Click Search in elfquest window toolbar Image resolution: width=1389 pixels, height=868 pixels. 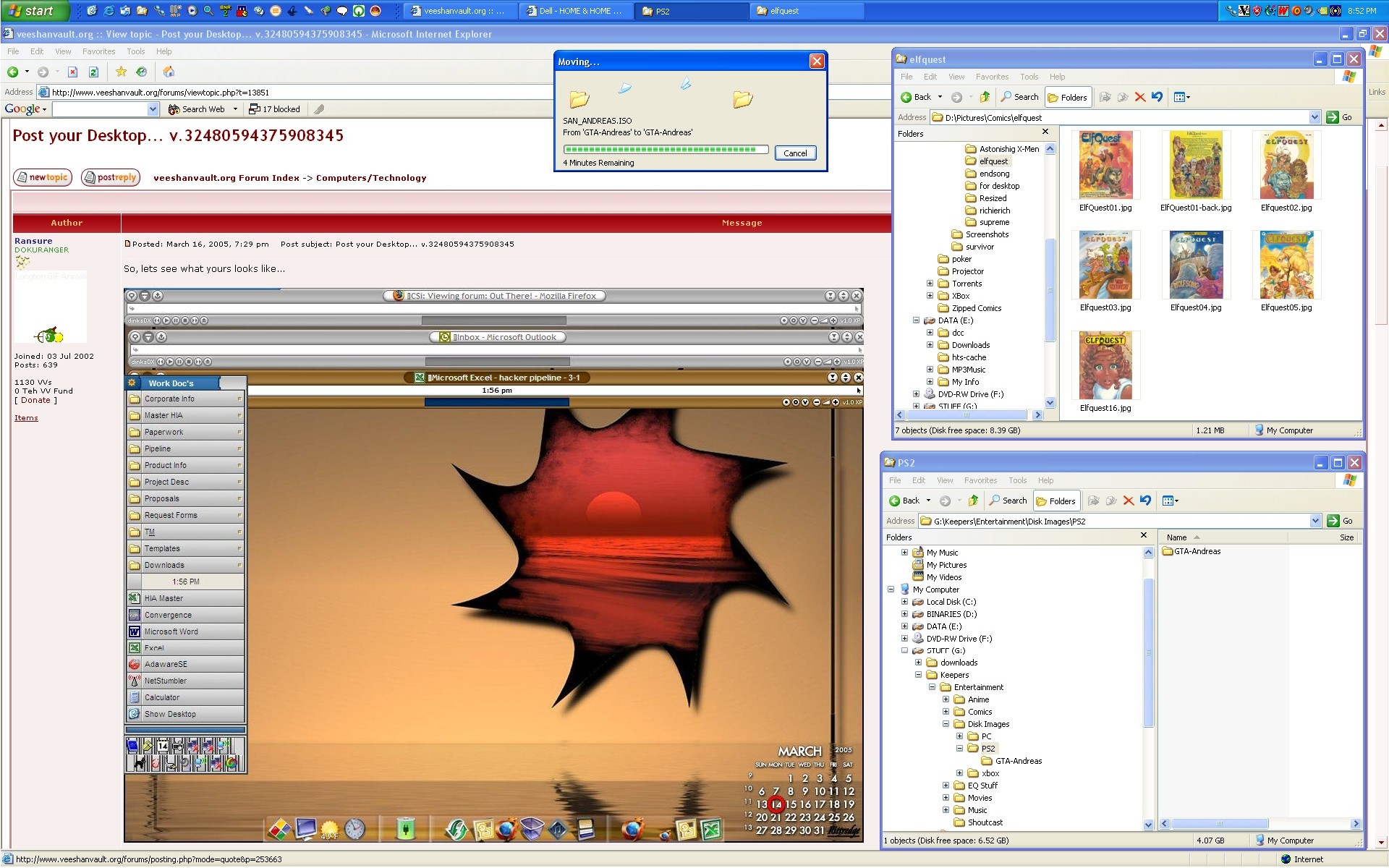coord(1019,97)
